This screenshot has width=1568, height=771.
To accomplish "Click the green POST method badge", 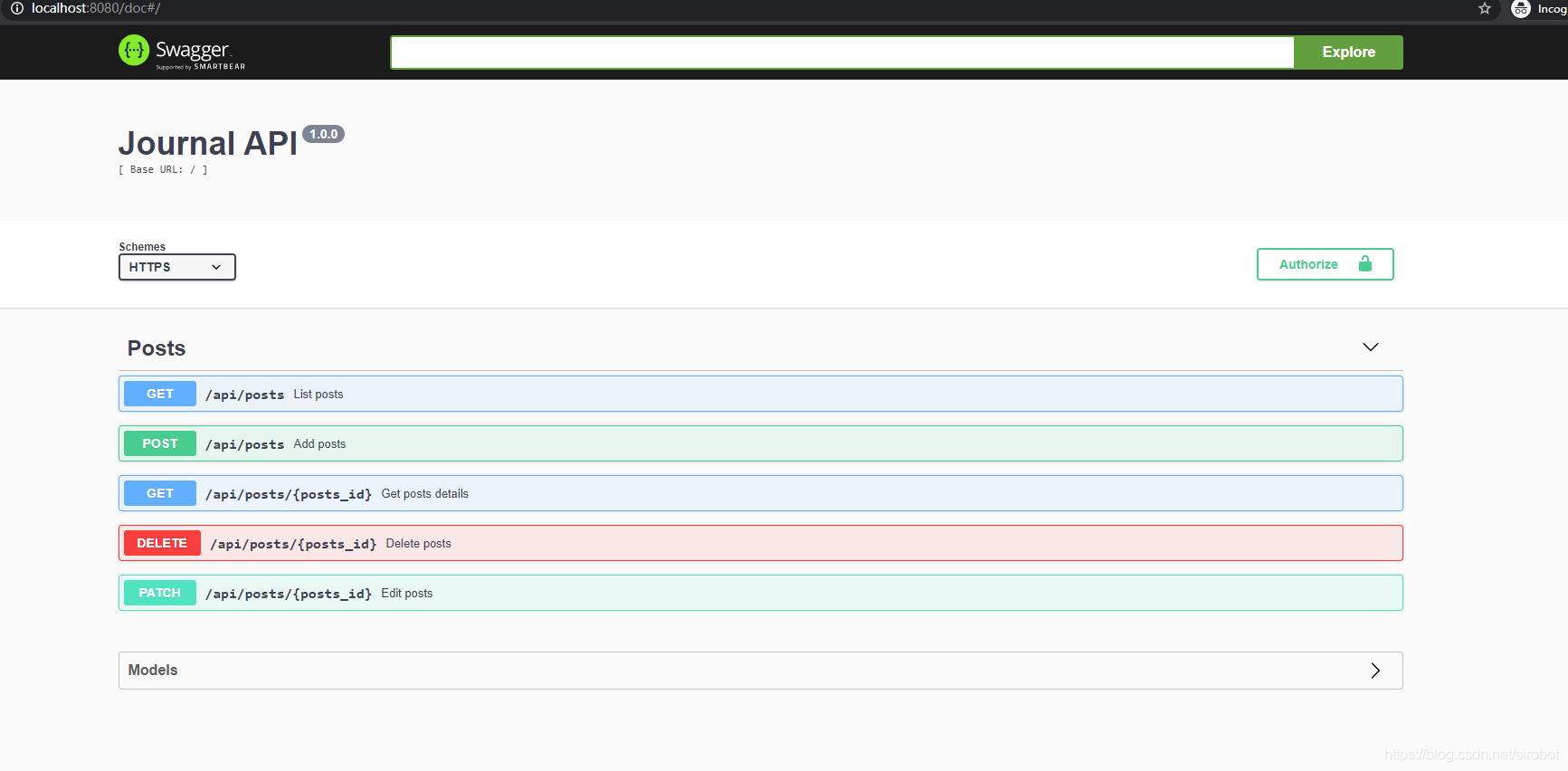I will coord(160,443).
